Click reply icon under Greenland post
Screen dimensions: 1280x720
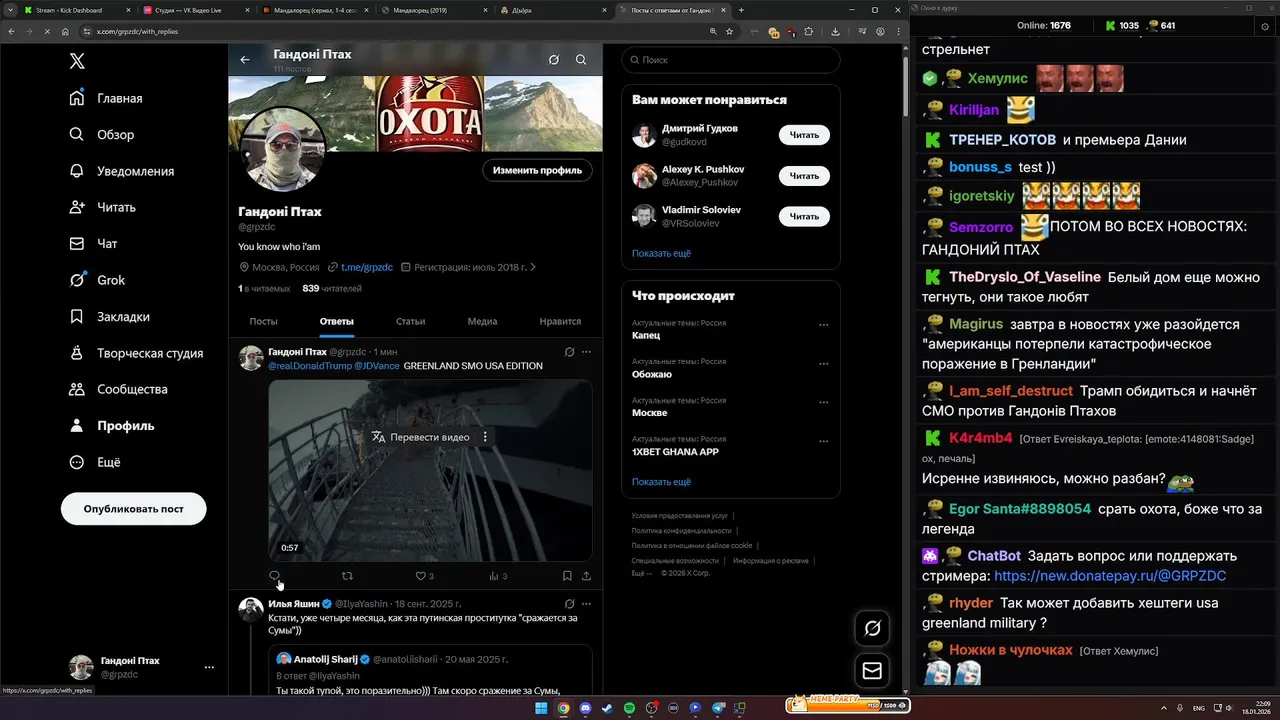click(274, 576)
